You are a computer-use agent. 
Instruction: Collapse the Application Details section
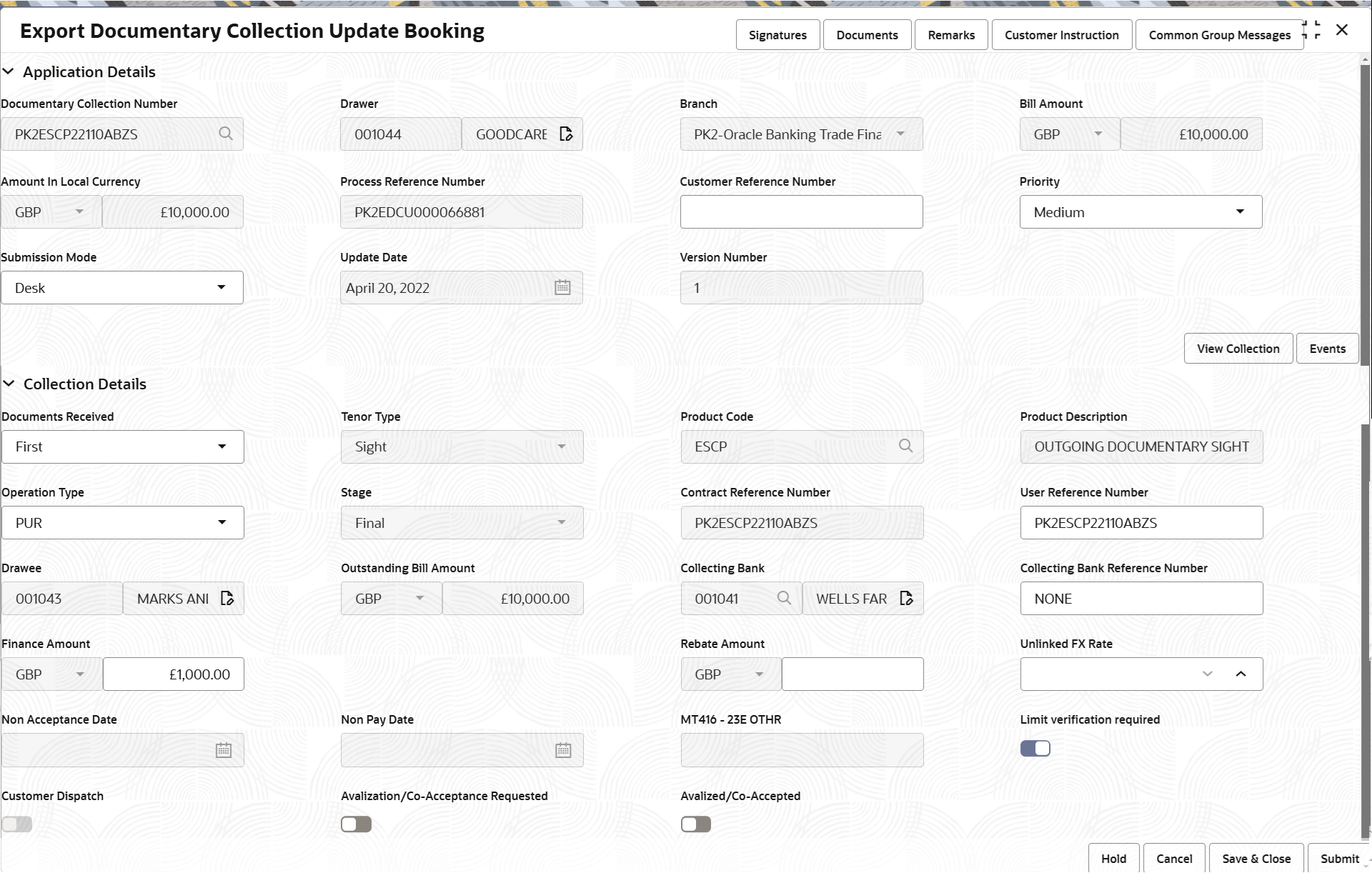point(9,71)
